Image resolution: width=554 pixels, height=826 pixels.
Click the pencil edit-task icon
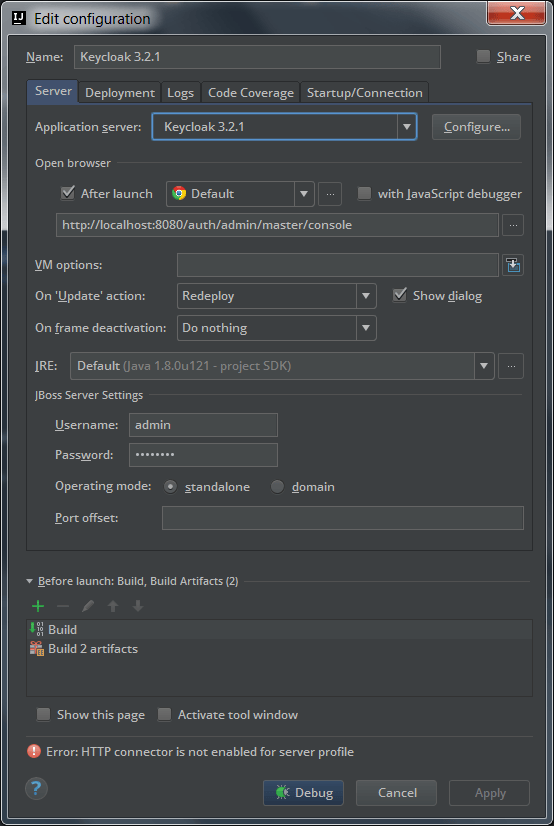88,606
